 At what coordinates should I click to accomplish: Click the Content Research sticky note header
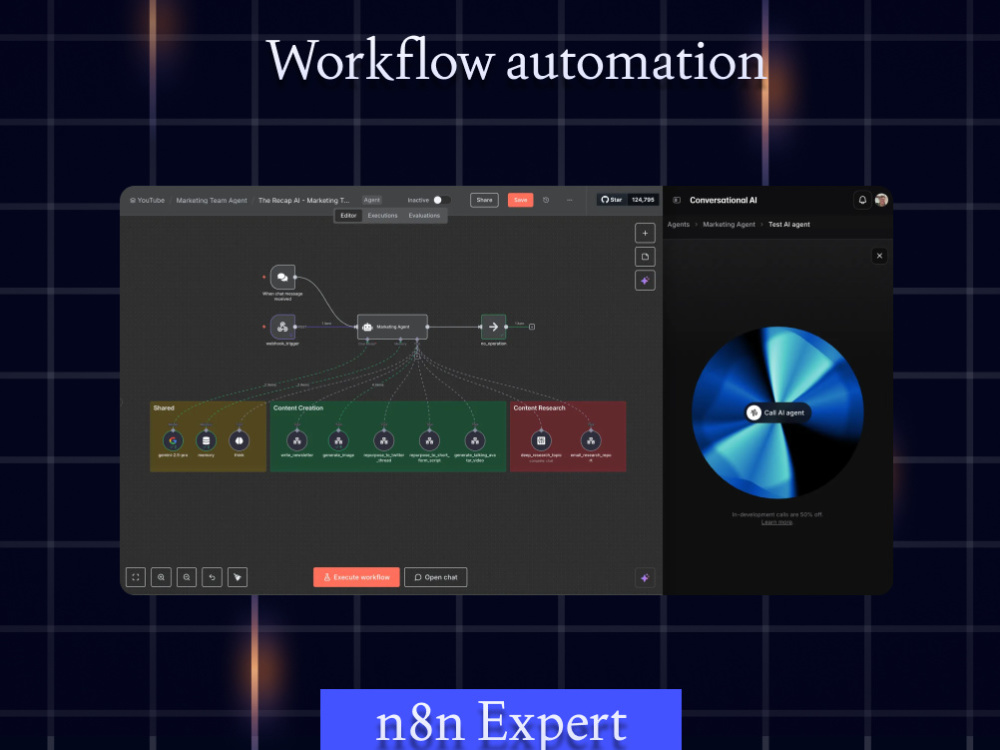click(x=540, y=408)
